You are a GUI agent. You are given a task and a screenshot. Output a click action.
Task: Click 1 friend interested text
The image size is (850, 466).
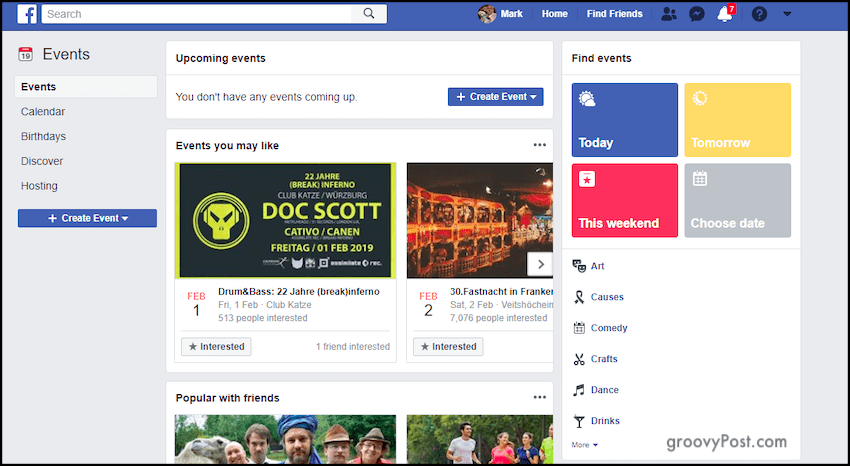353,347
